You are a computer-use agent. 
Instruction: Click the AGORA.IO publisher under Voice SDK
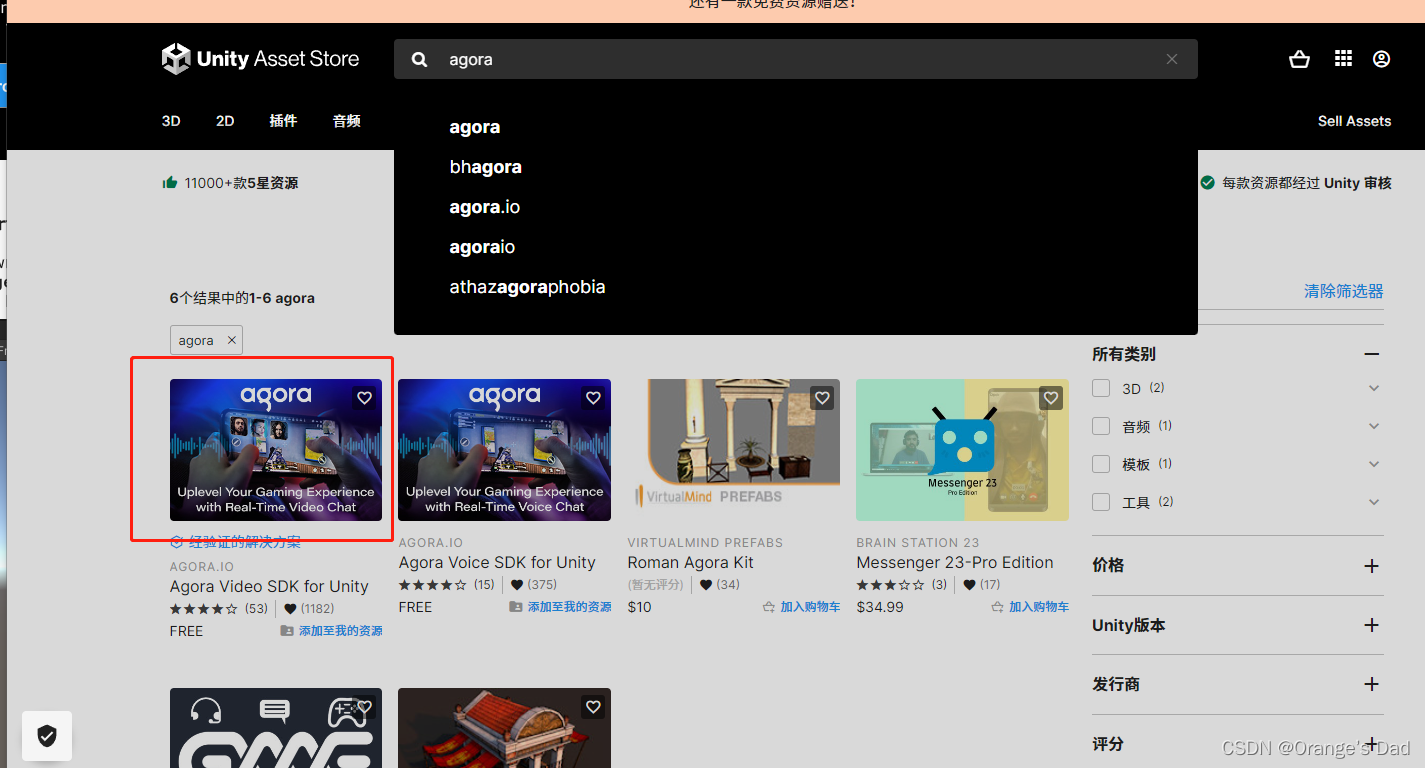pyautogui.click(x=431, y=542)
